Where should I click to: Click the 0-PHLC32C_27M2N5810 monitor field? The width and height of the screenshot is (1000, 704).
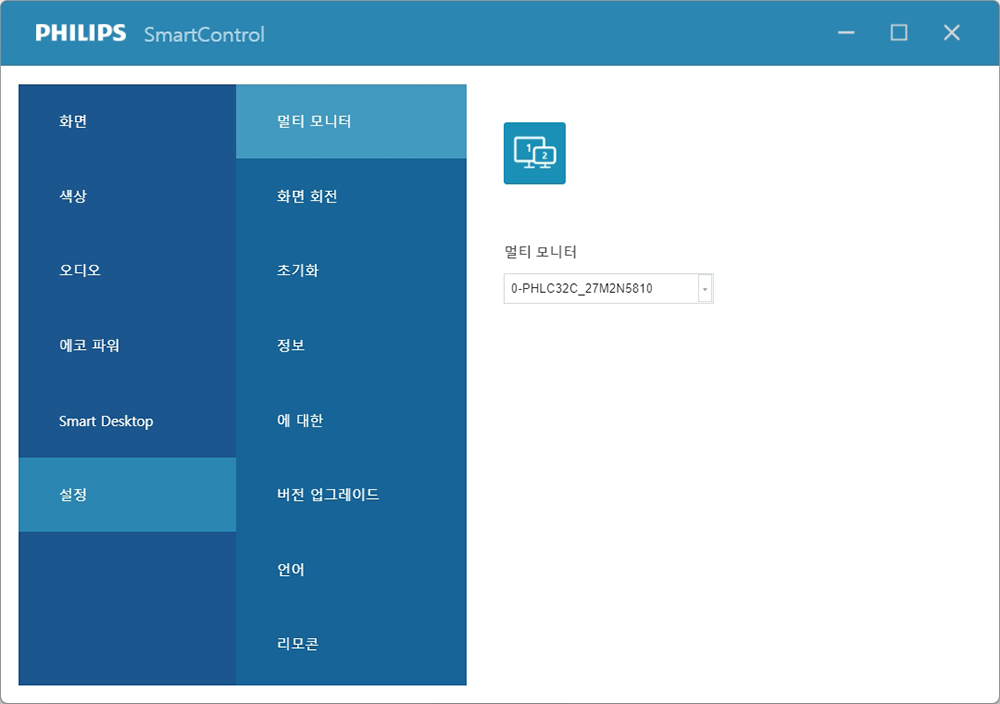click(x=608, y=289)
